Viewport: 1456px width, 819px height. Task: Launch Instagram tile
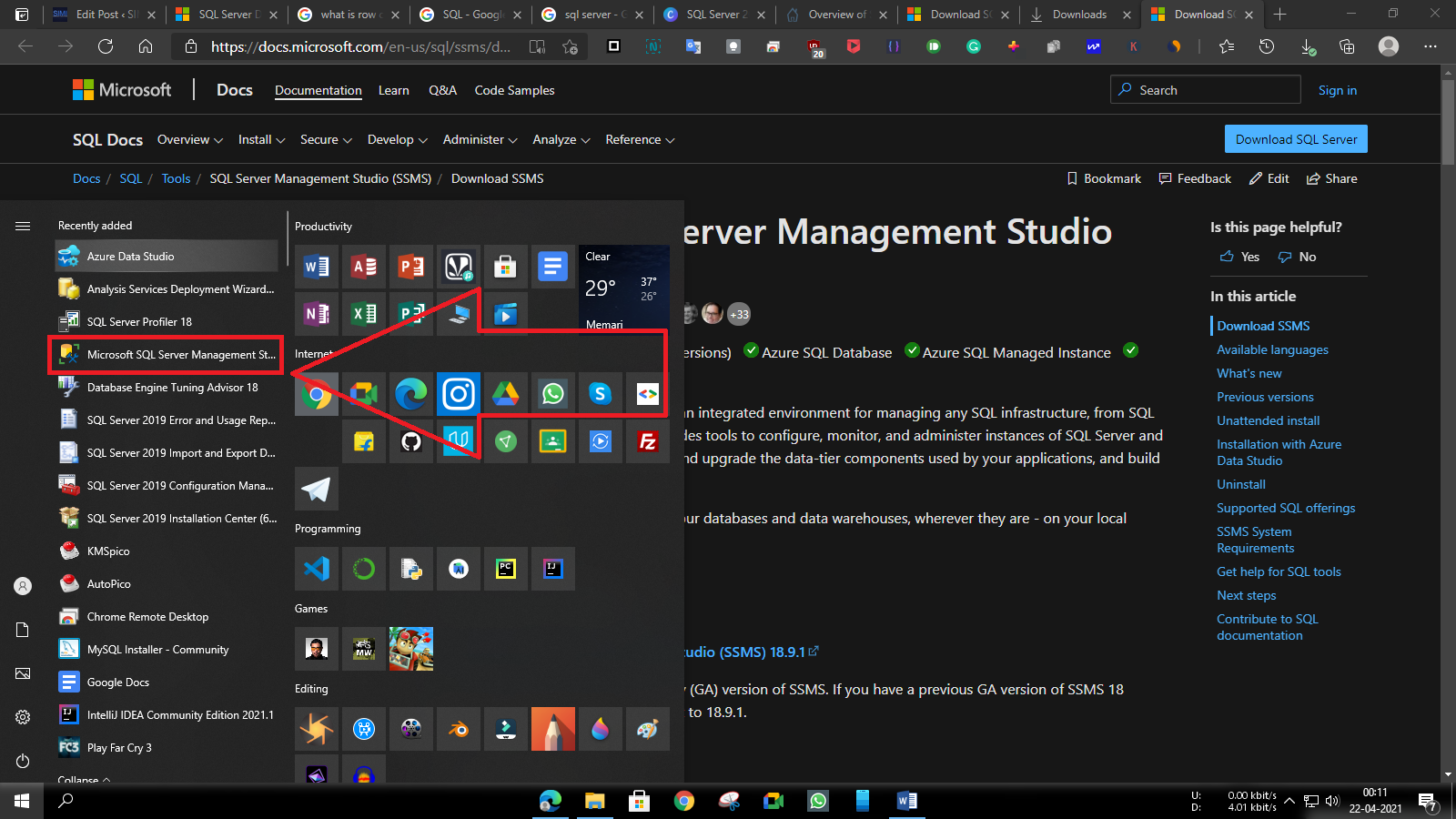pyautogui.click(x=459, y=394)
